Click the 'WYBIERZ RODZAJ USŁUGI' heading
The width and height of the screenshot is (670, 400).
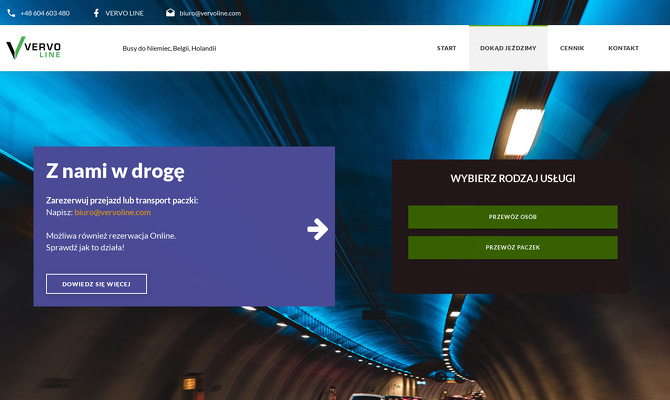coord(512,178)
